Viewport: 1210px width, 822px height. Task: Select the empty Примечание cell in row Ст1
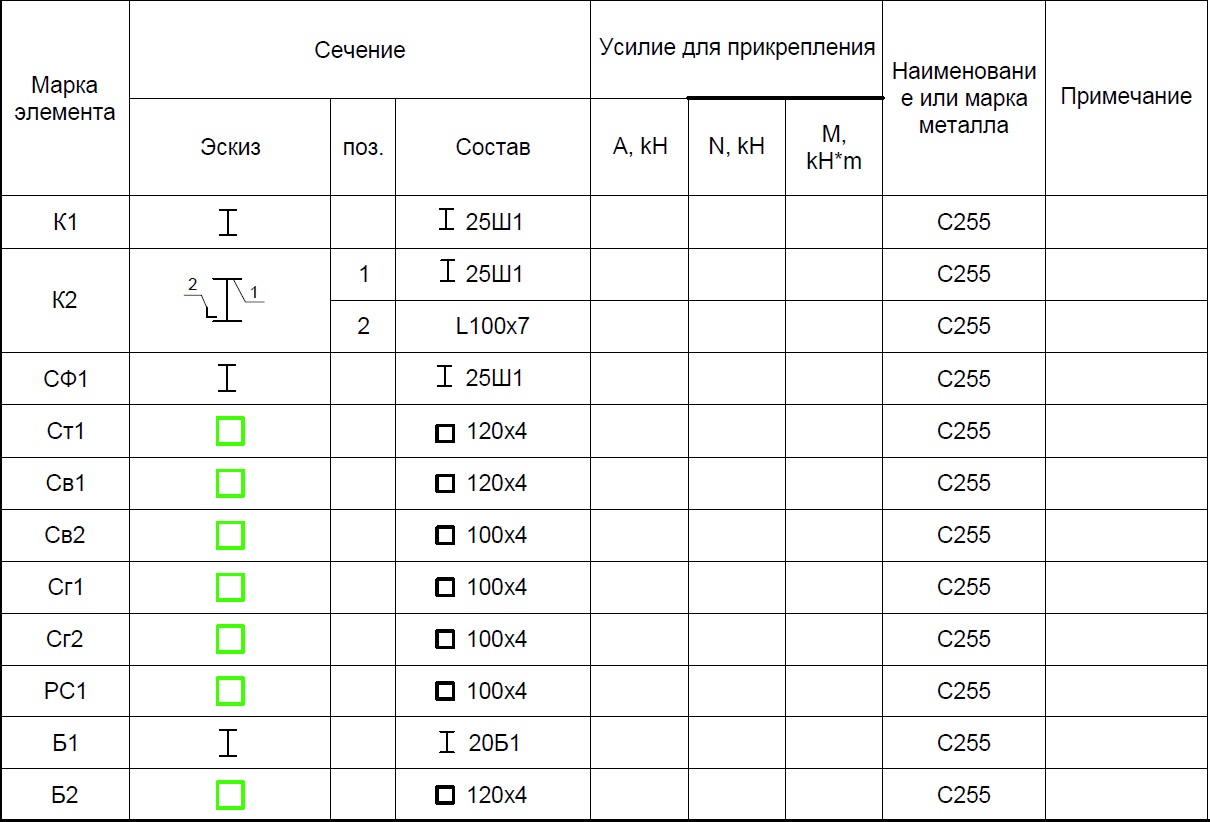point(1126,431)
